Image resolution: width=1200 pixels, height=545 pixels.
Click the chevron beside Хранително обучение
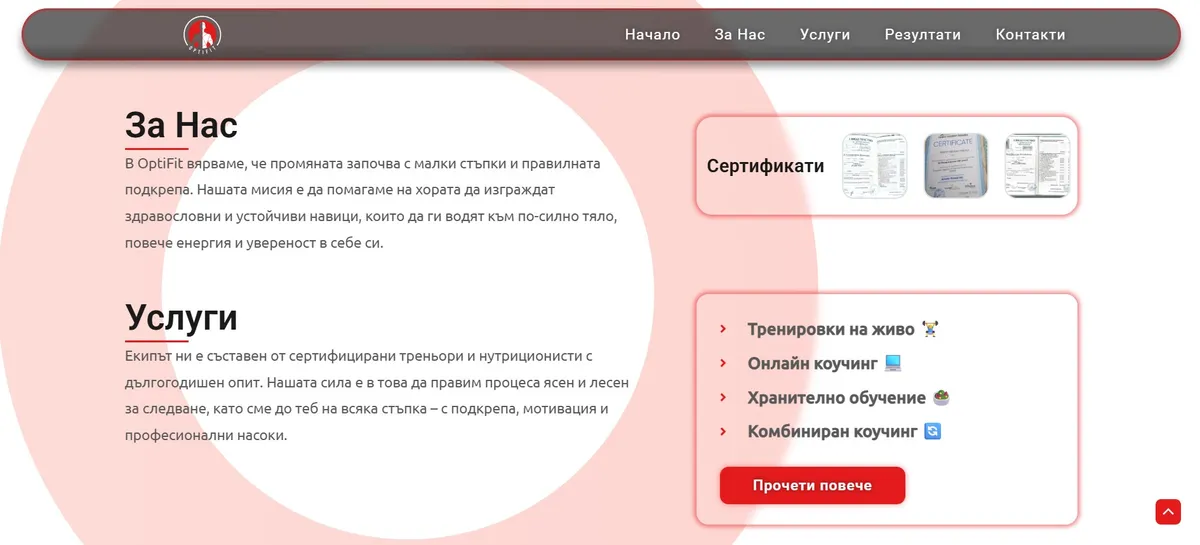tap(723, 397)
